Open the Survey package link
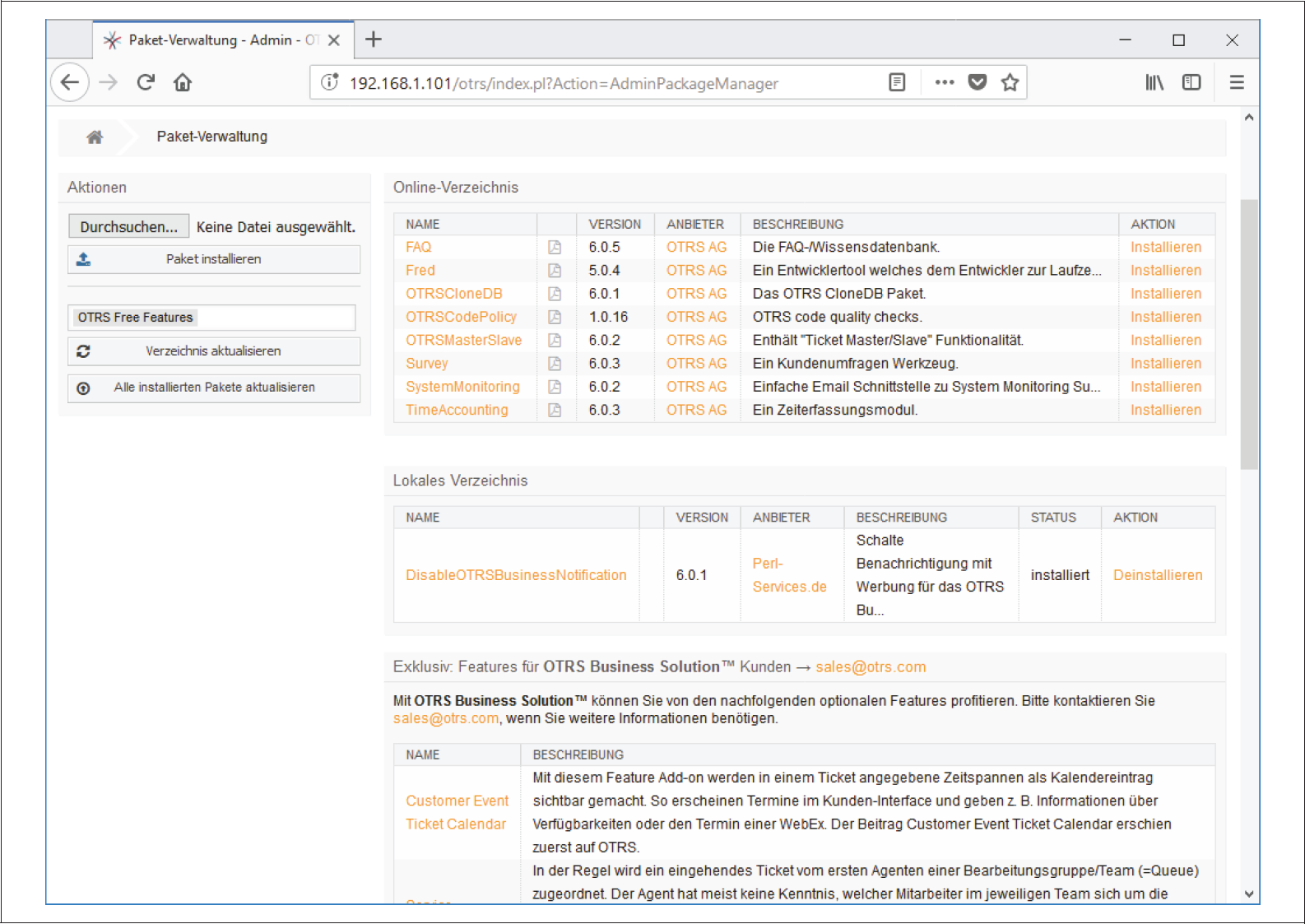 [x=426, y=363]
